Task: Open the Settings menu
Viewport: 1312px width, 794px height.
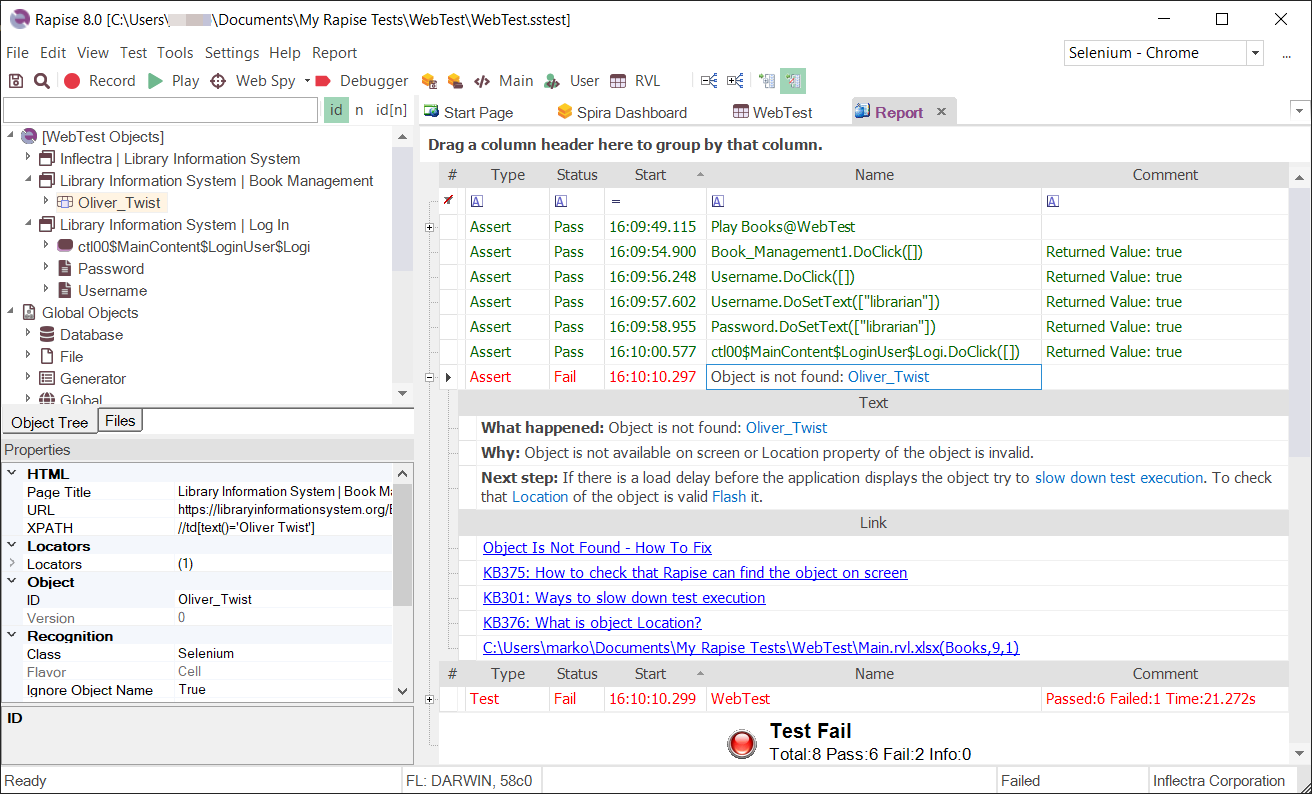Action: pyautogui.click(x=232, y=53)
